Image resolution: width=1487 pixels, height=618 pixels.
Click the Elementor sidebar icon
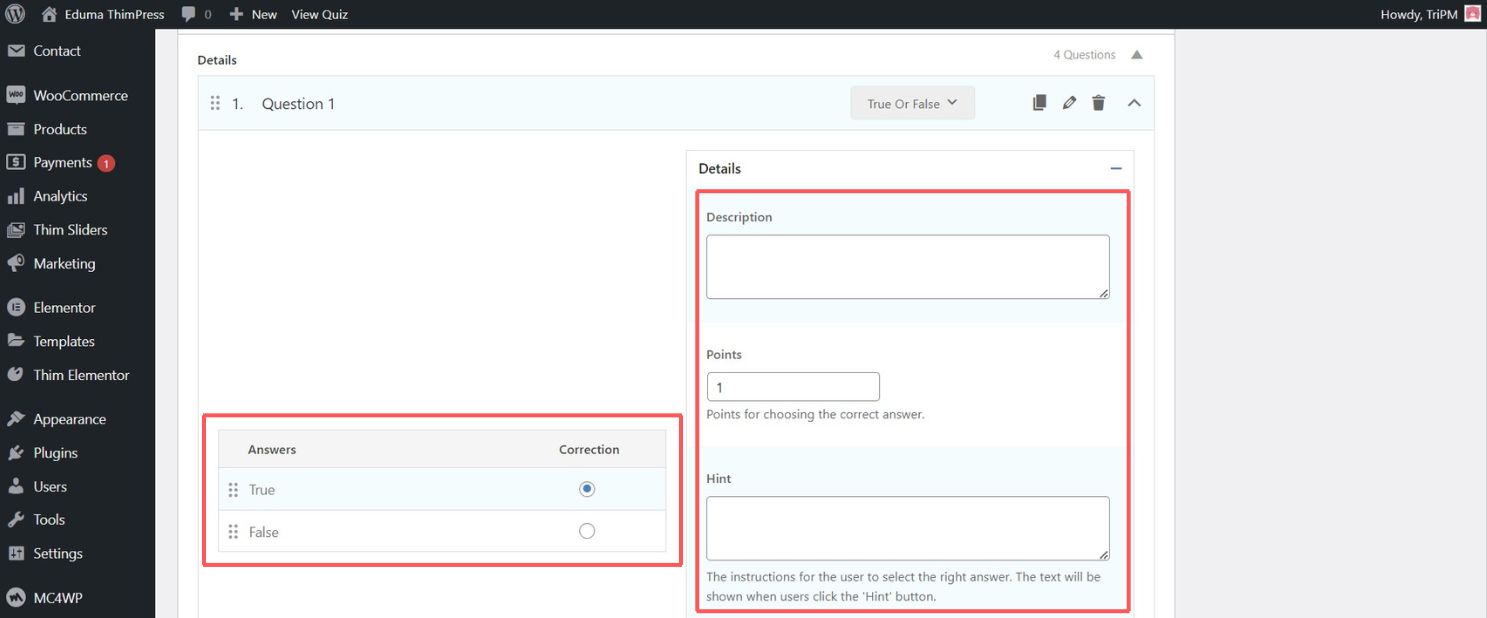(x=15, y=307)
